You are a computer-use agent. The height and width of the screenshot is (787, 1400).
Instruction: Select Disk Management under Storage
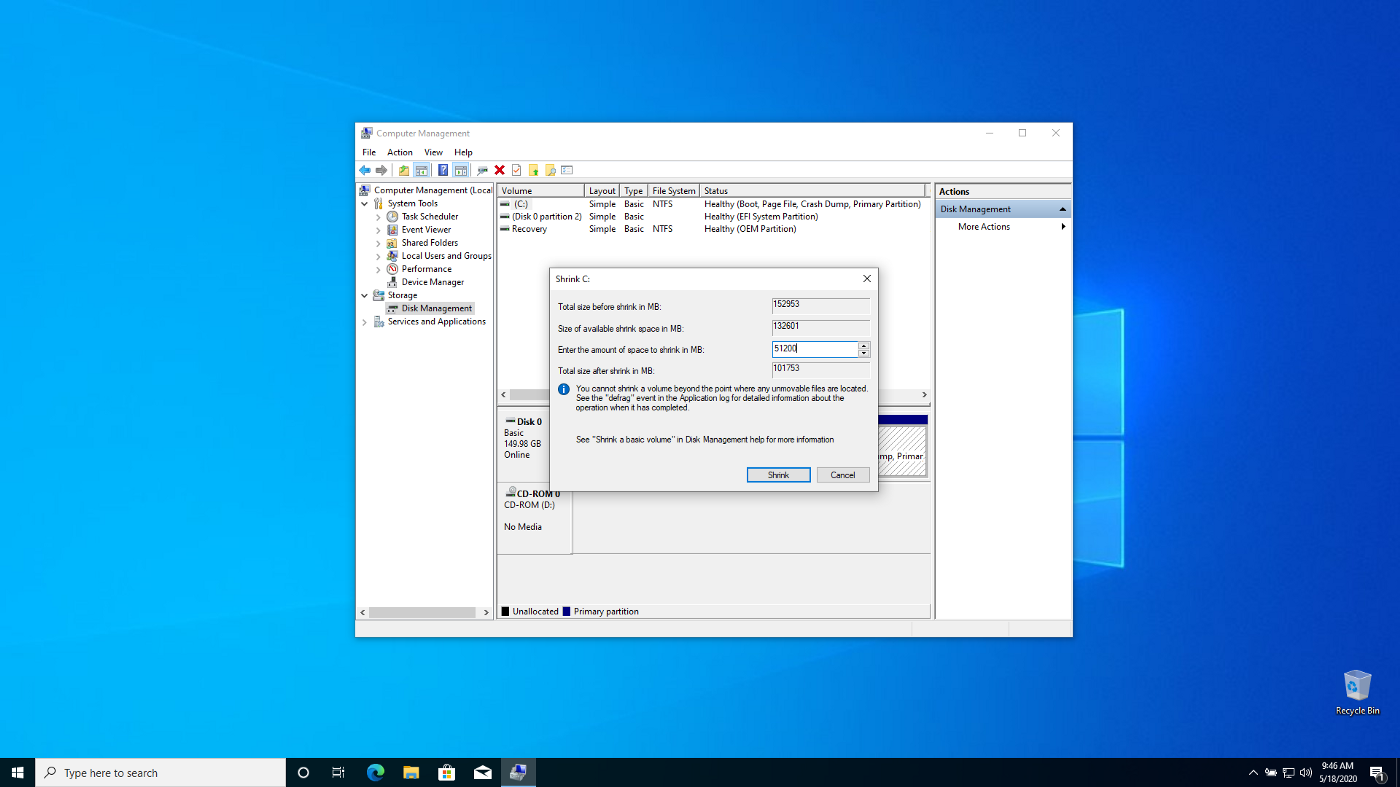[x=437, y=308]
